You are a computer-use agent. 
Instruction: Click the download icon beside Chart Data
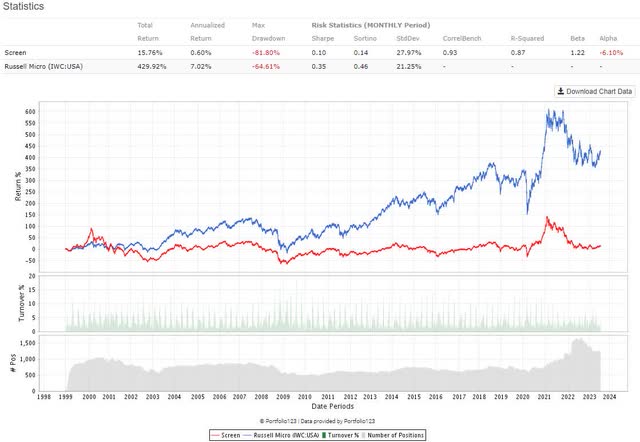tap(561, 91)
